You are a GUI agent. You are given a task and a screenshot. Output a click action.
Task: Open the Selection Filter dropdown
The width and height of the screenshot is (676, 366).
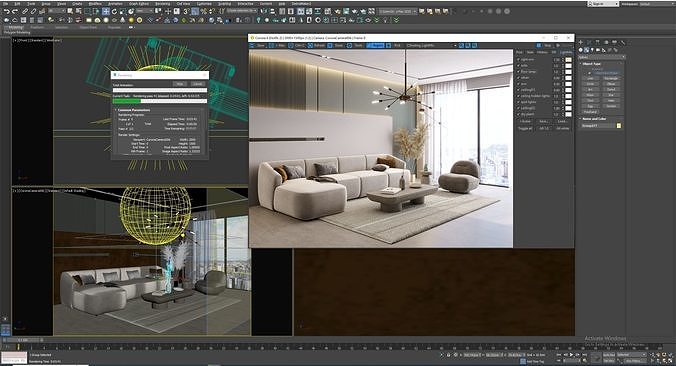57,11
